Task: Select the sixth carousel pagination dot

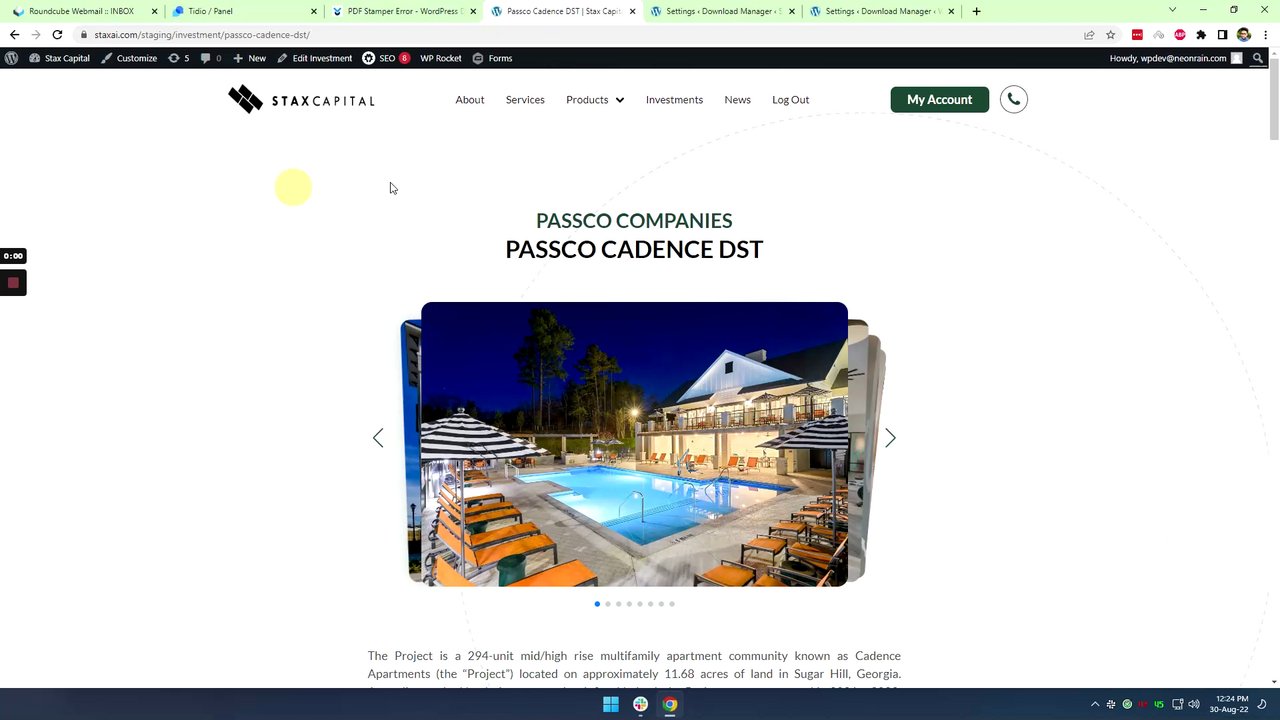Action: click(x=650, y=604)
